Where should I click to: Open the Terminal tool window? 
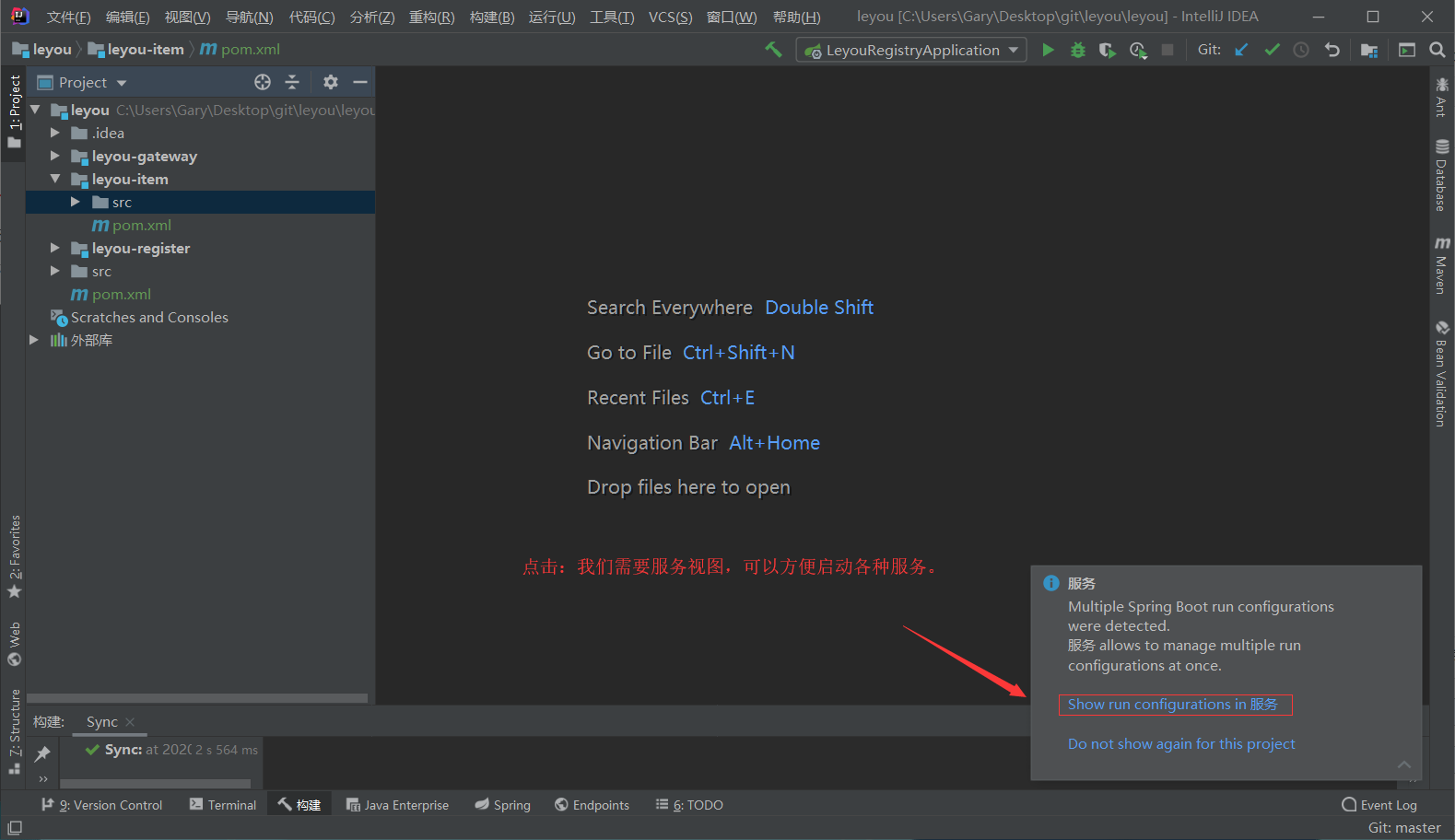(223, 804)
